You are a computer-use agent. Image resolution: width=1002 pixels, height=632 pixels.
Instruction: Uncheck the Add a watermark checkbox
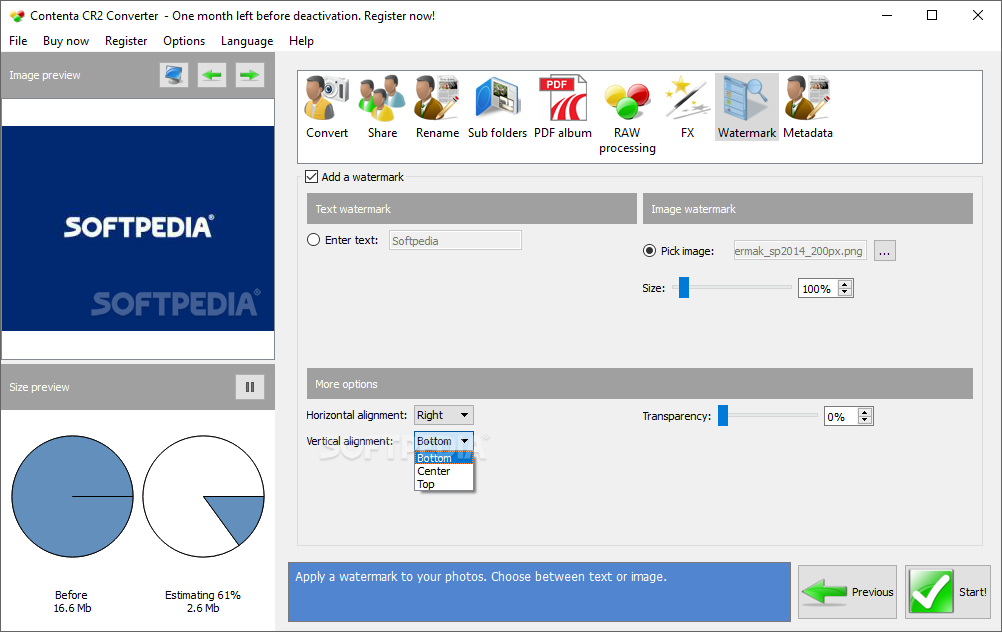pos(311,177)
